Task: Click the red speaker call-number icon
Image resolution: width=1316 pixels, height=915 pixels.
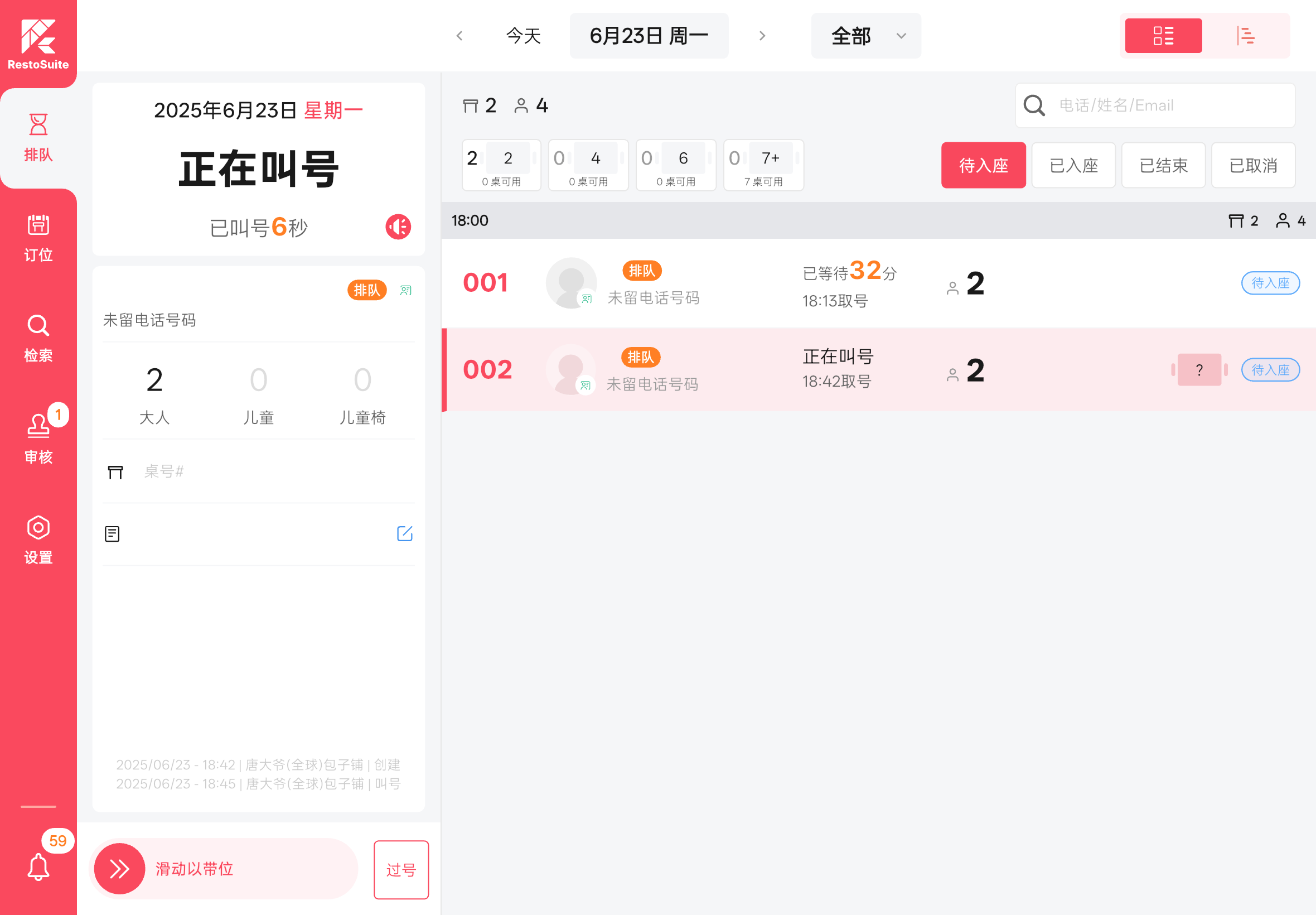Action: point(398,227)
